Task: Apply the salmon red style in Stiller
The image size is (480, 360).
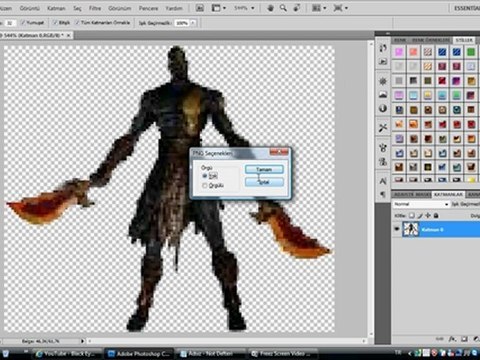Action: point(414,52)
